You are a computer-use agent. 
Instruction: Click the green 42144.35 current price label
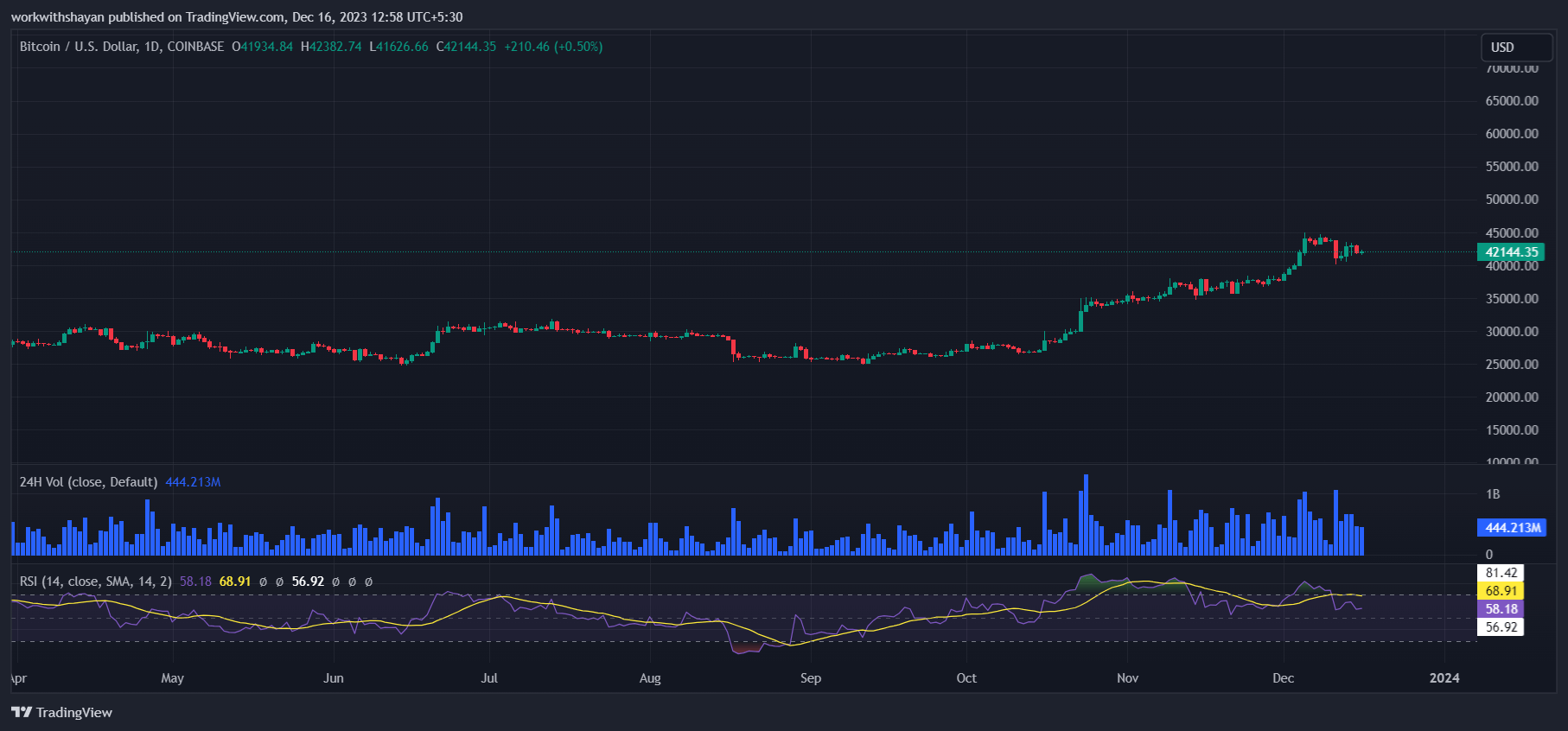tap(1511, 252)
